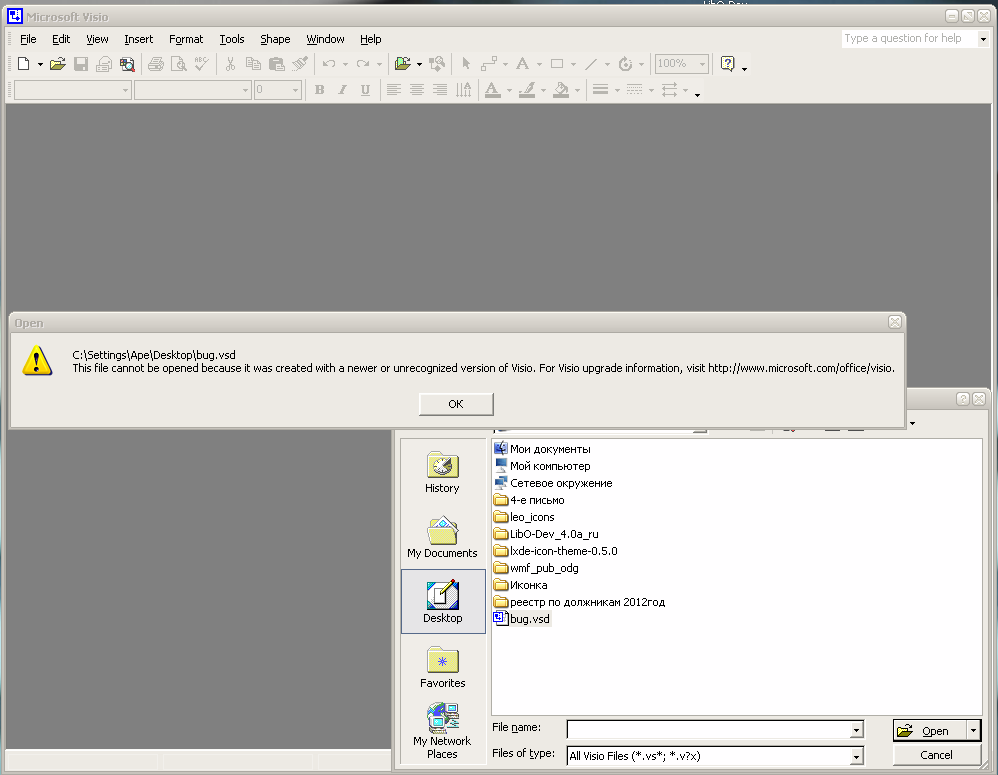Toggle Italic formatting button

pos(342,90)
